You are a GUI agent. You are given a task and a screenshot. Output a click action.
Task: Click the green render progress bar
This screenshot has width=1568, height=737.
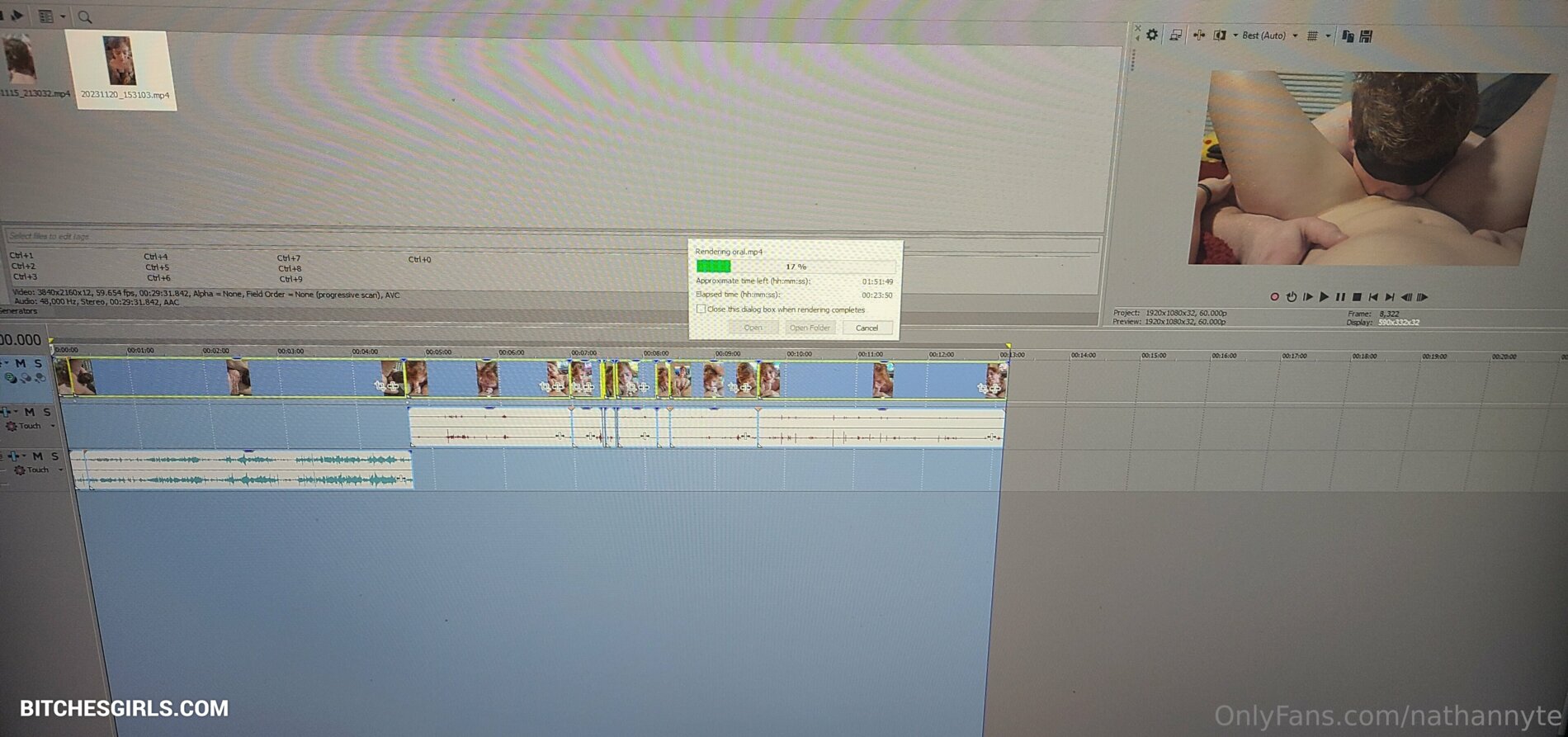click(714, 267)
